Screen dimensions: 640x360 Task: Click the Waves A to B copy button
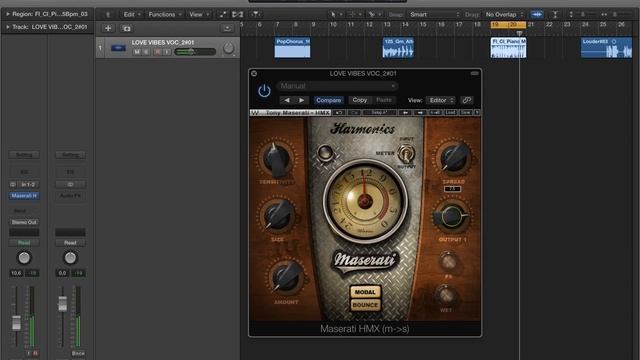click(435, 112)
